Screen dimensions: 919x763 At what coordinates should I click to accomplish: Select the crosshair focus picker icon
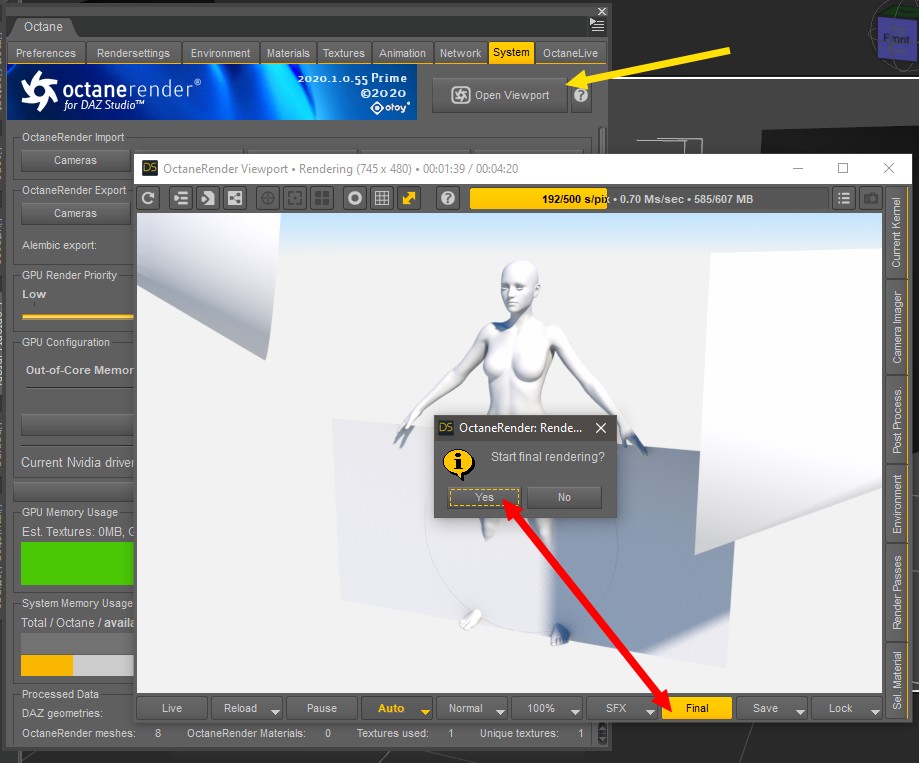(x=268, y=199)
